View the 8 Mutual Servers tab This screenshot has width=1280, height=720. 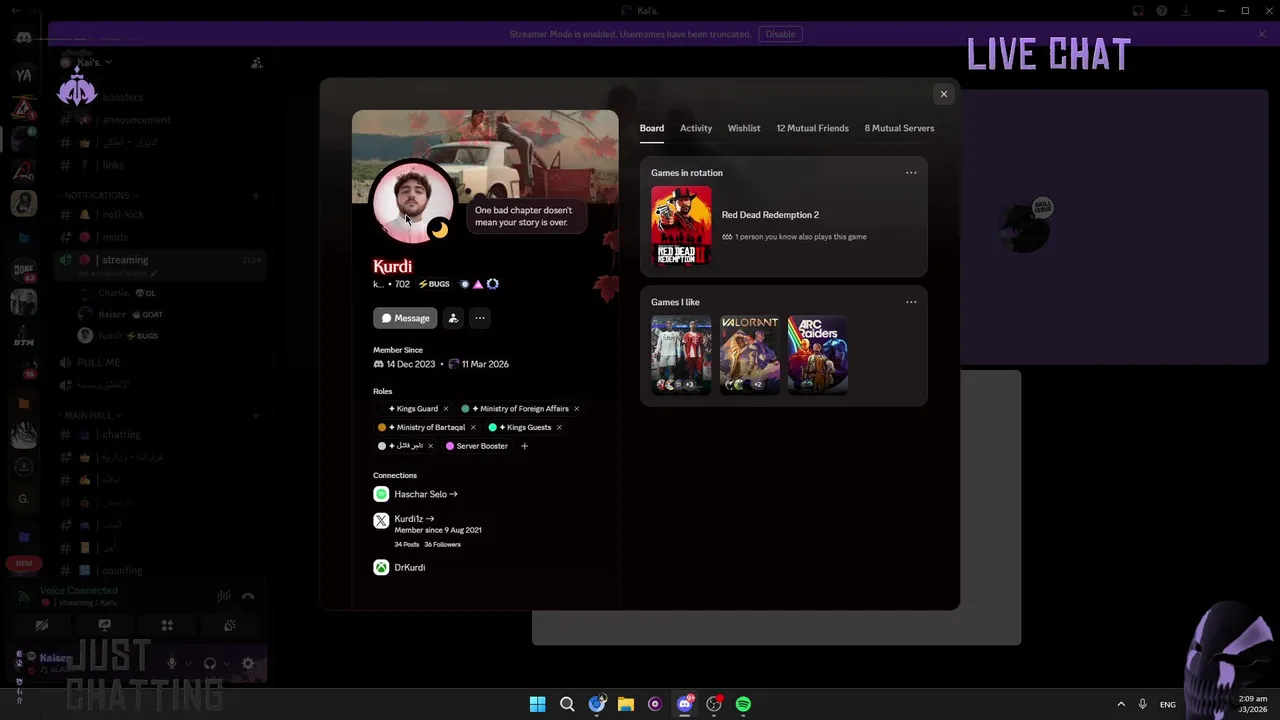point(899,128)
